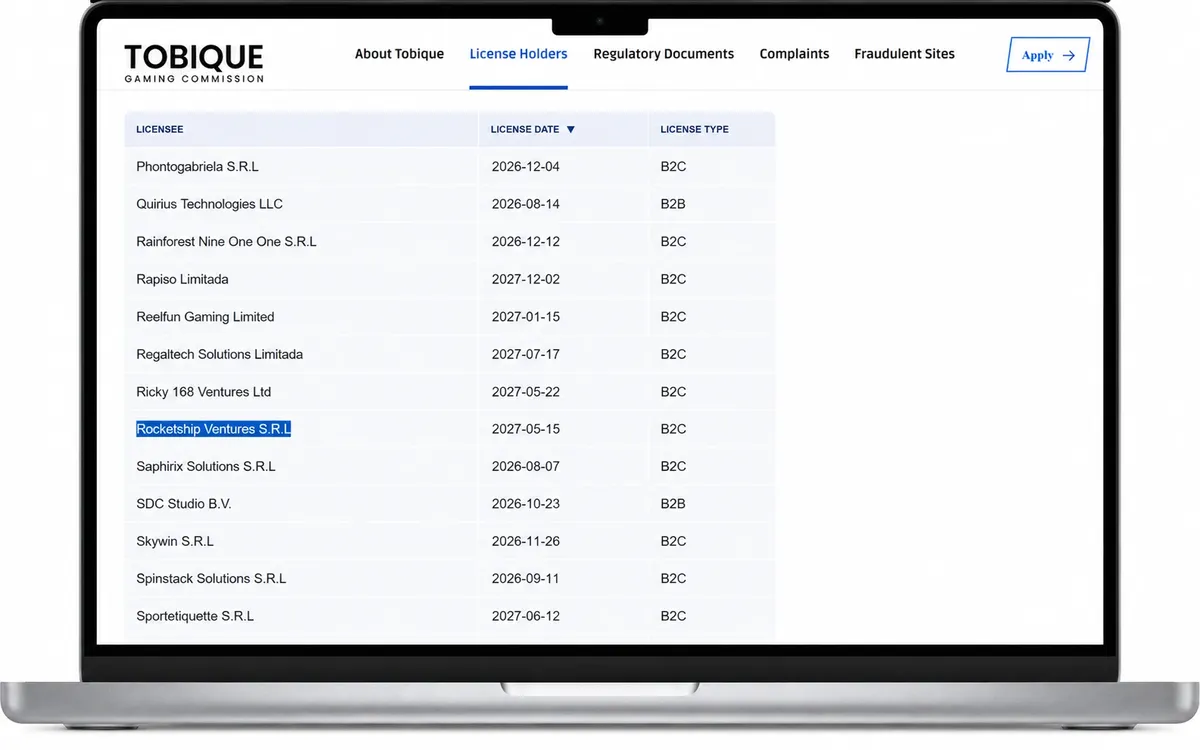The image size is (1200, 750).
Task: Click the Apply button
Action: 1047,55
